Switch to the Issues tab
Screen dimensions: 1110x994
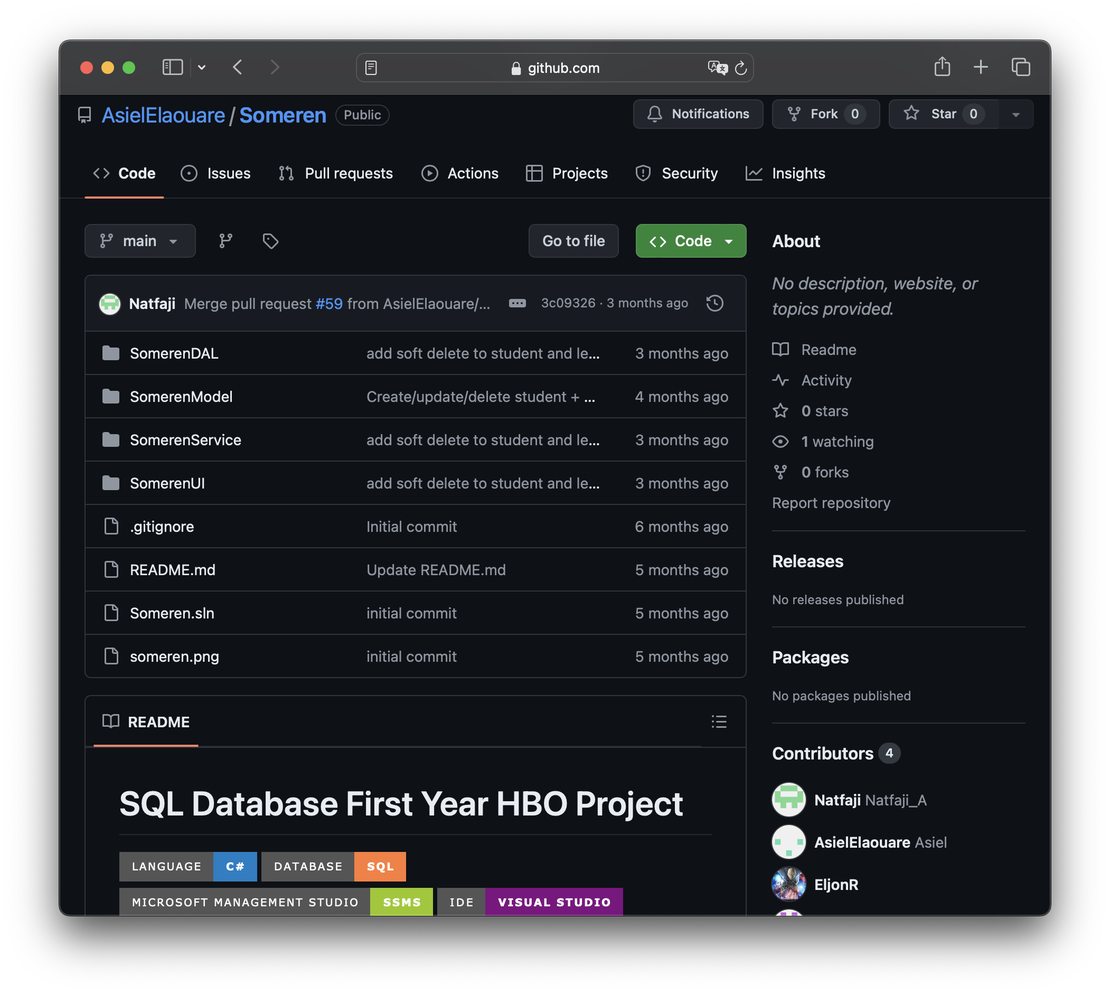[x=228, y=173]
